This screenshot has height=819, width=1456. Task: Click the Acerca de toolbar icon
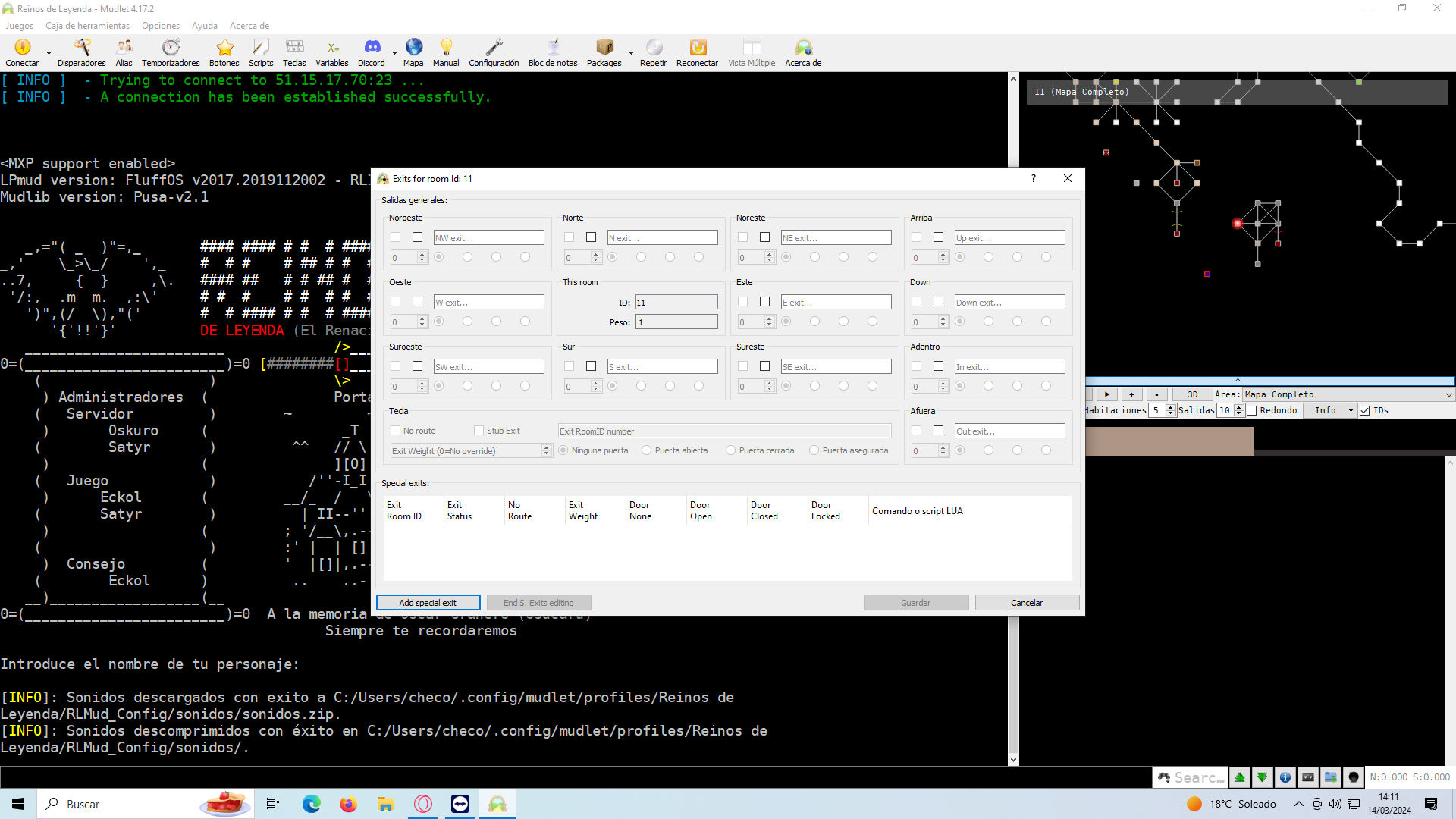[x=803, y=52]
